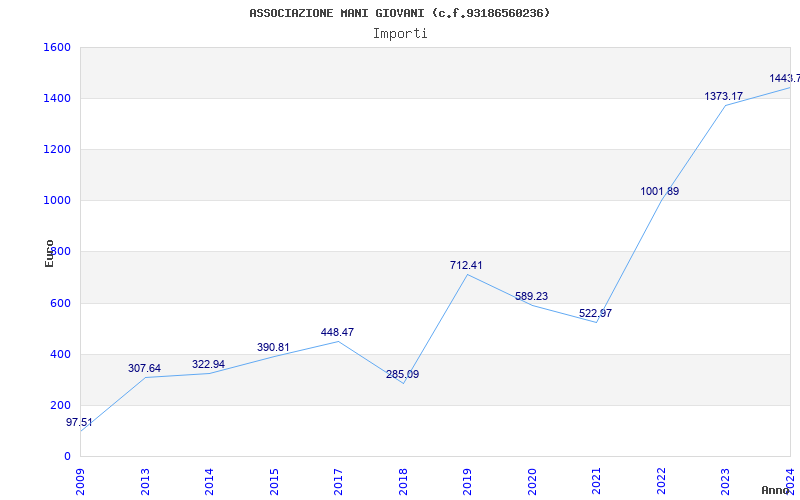Click y-axis value 0

[67, 456]
